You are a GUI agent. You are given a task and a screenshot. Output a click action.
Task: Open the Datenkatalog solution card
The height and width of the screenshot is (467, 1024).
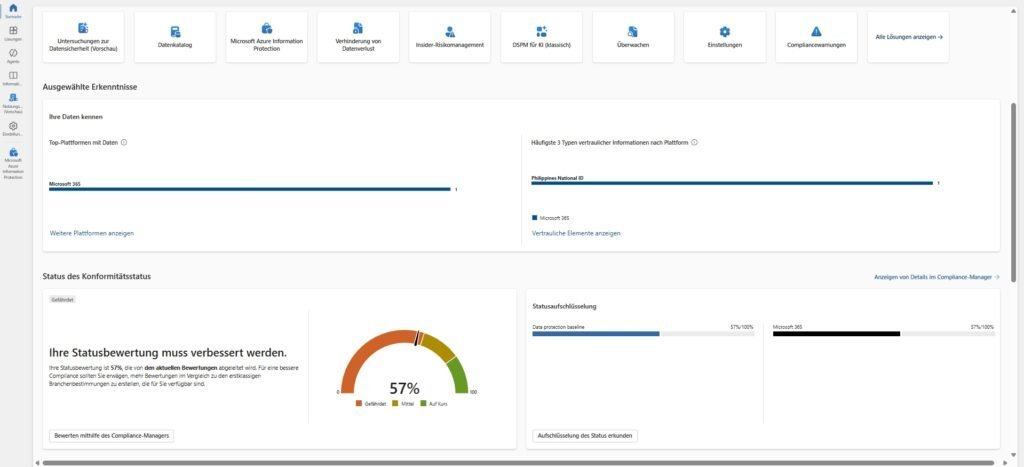[175, 37]
